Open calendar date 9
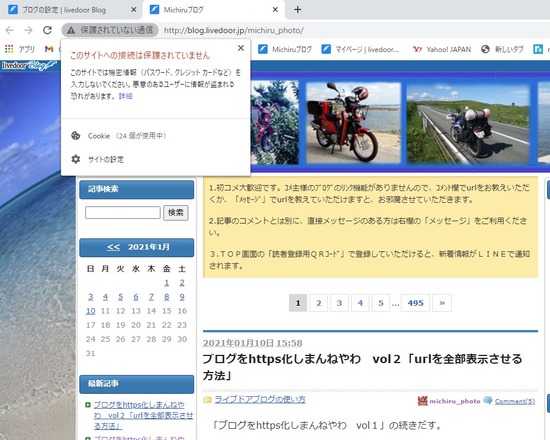Viewport: 550px width, 440px height. pos(182,297)
